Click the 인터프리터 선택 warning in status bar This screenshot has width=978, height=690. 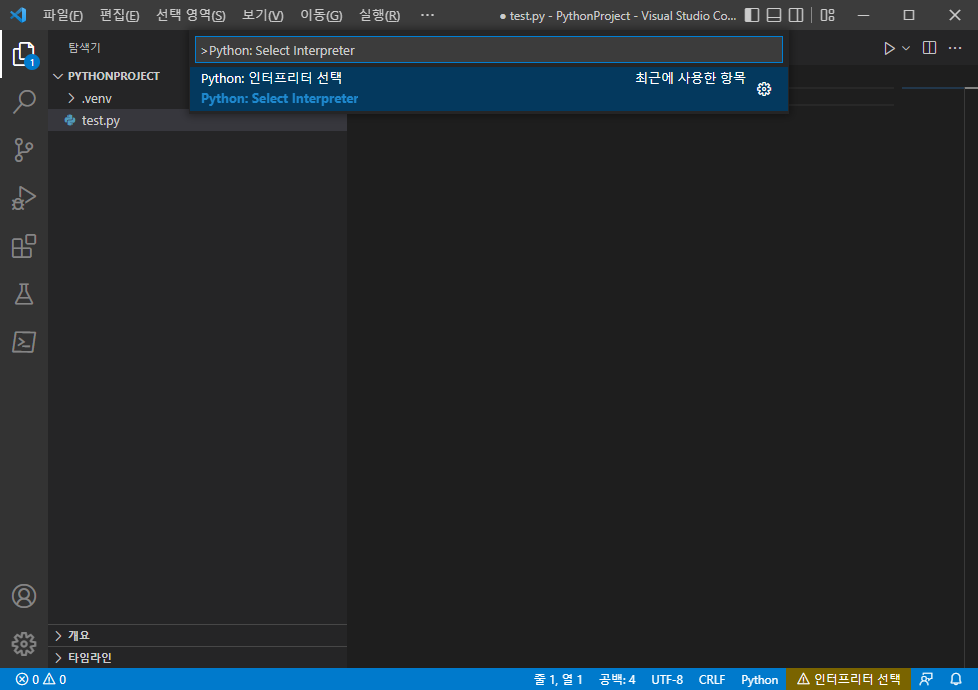coord(848,679)
